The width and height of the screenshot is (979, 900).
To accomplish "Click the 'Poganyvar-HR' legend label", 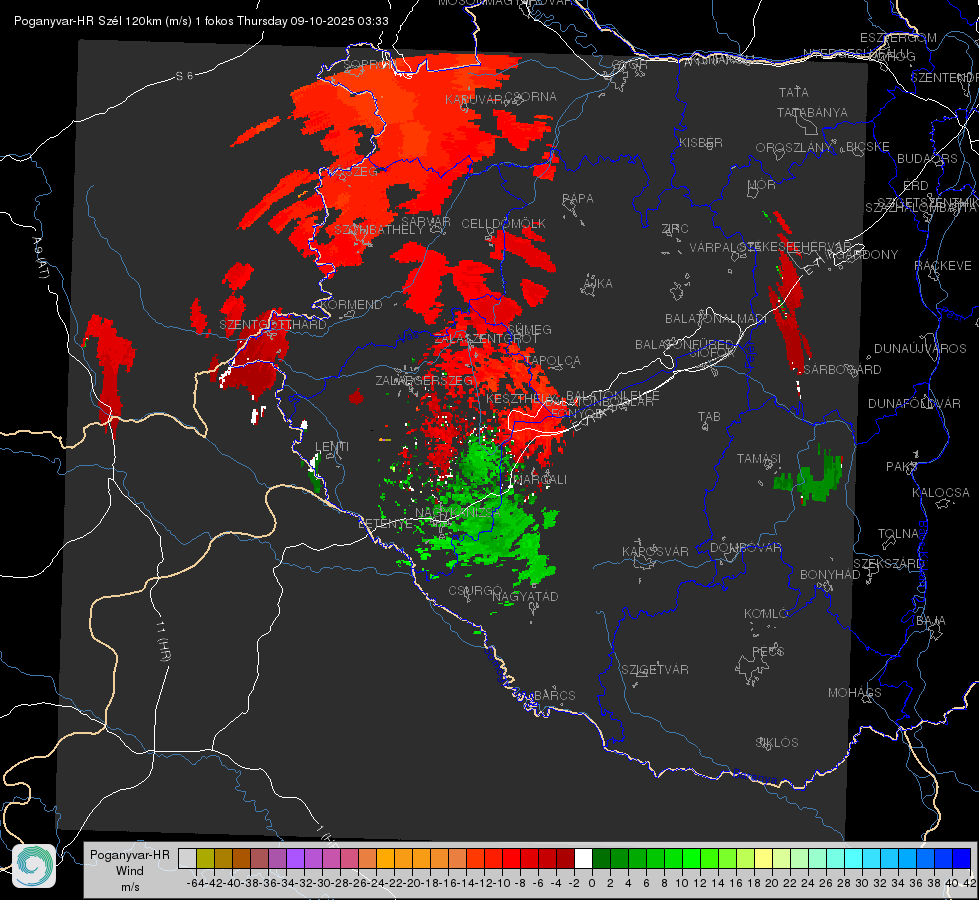I will click(130, 854).
